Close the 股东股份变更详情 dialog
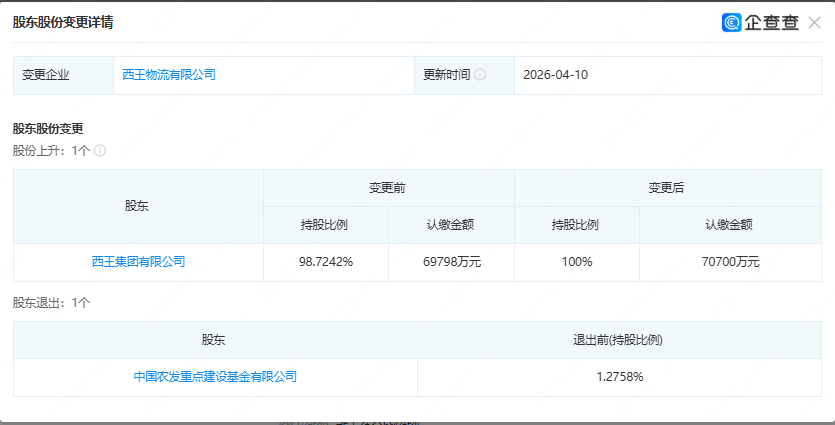Image resolution: width=835 pixels, height=425 pixels. click(x=814, y=22)
